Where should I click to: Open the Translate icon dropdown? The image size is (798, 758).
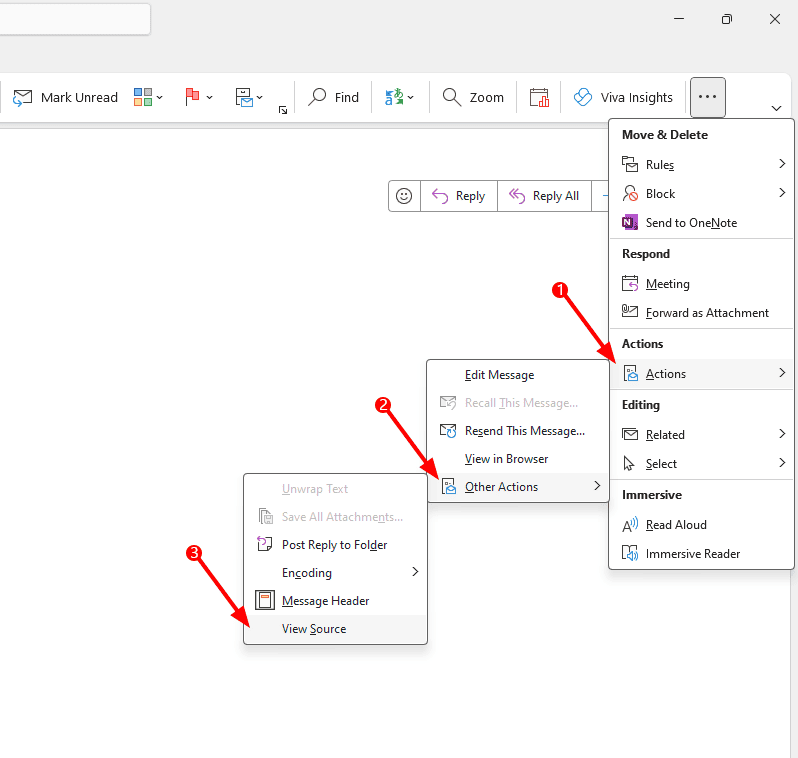coord(400,97)
